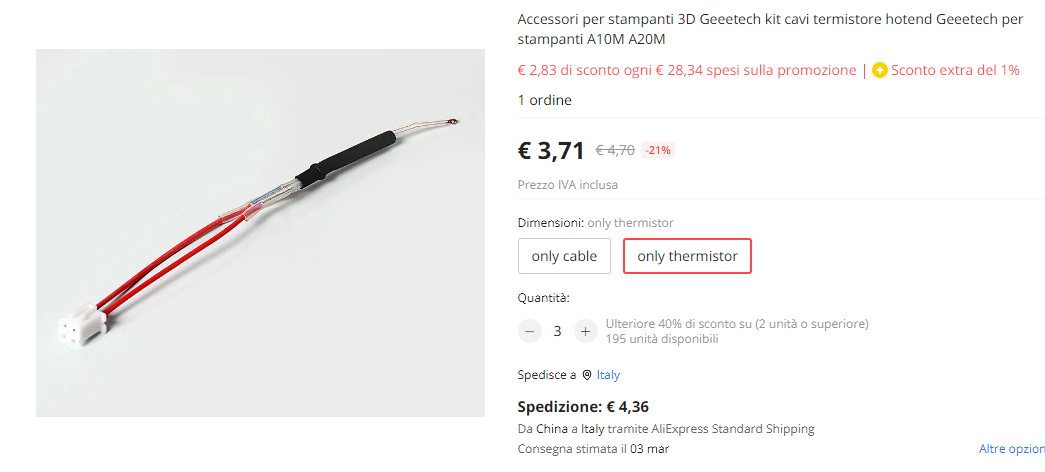The width and height of the screenshot is (1045, 472).
Task: Click the -21% discount badge
Action: click(x=658, y=150)
